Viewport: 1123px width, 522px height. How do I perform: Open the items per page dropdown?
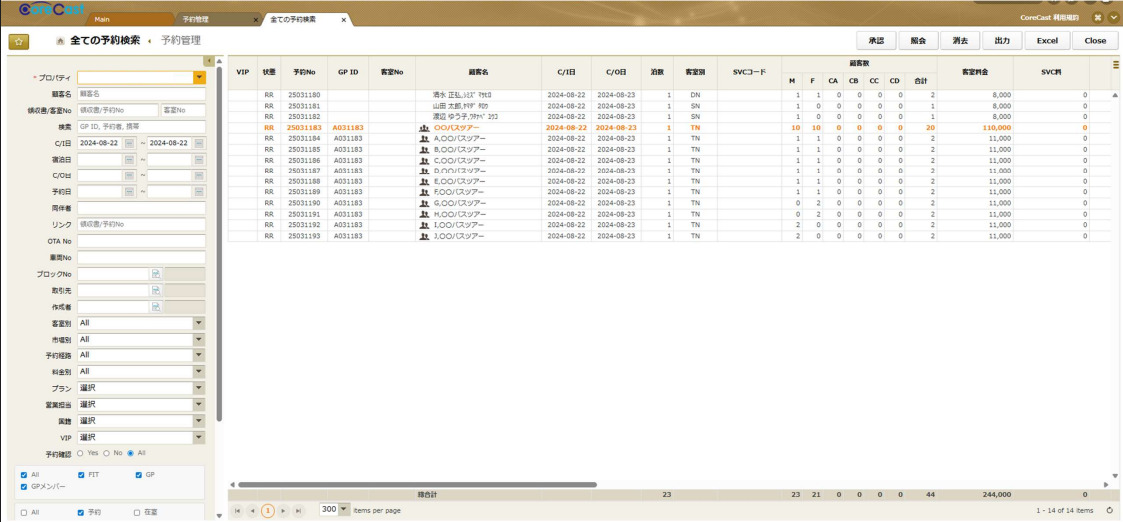pyautogui.click(x=345, y=510)
